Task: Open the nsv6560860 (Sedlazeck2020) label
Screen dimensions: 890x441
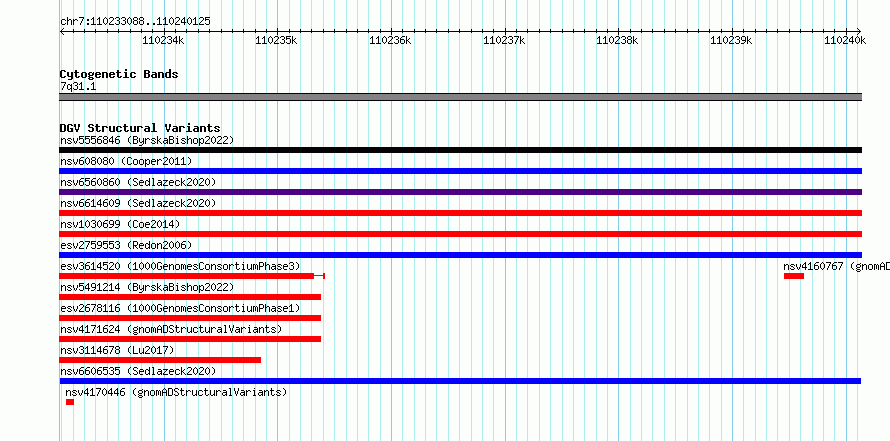Action: 138,182
